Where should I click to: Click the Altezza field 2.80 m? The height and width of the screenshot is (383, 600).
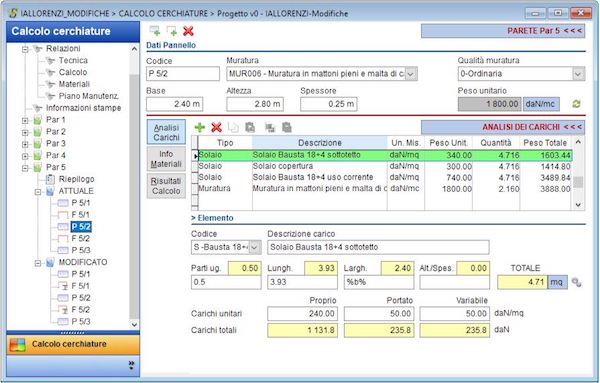(x=255, y=104)
